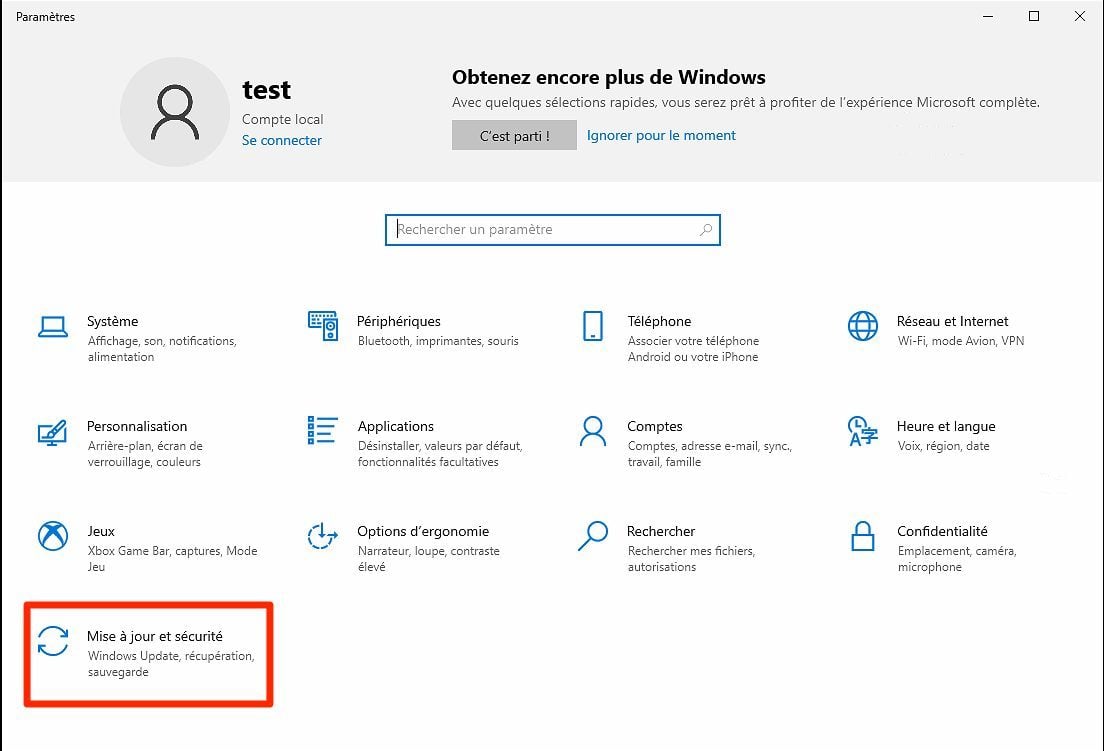Image resolution: width=1104 pixels, height=751 pixels.
Task: Click 'Xbox Game Bar, captures' description
Action: 172,559
